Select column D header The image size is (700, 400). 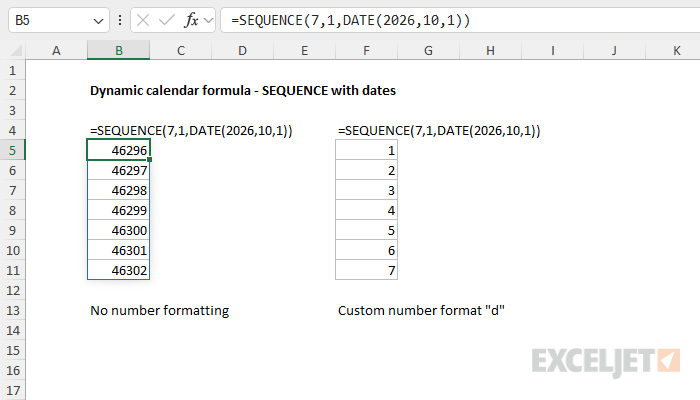tap(242, 50)
